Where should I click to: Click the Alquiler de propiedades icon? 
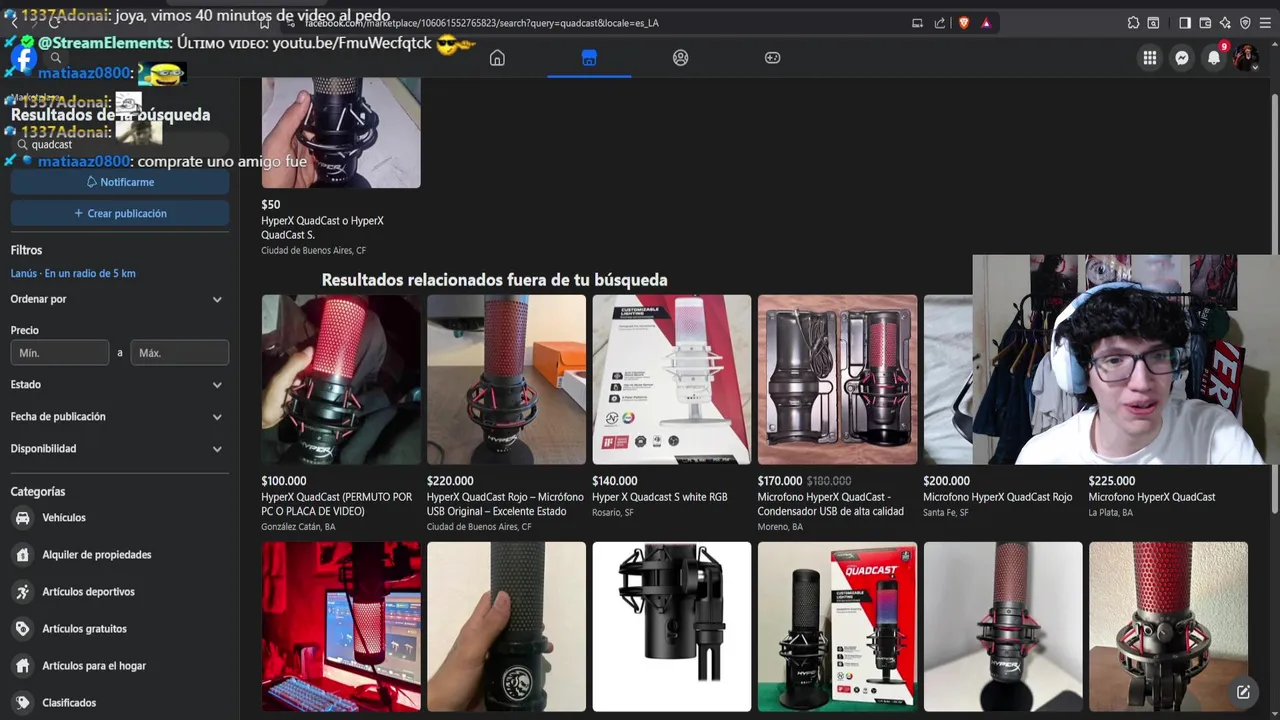[22, 555]
